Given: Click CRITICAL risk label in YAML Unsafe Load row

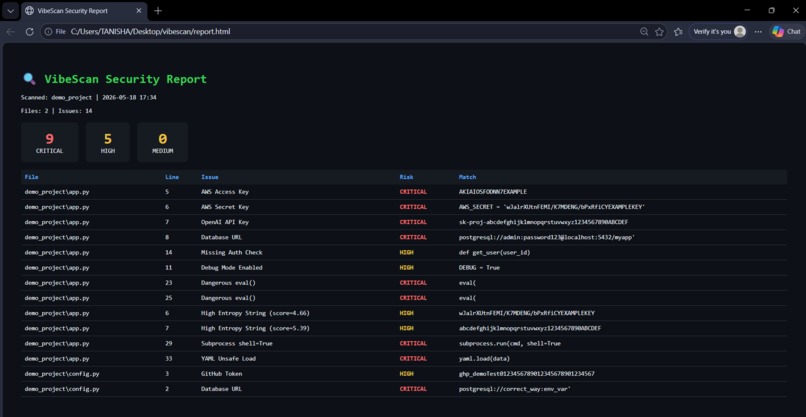Looking at the screenshot, I should 413,358.
